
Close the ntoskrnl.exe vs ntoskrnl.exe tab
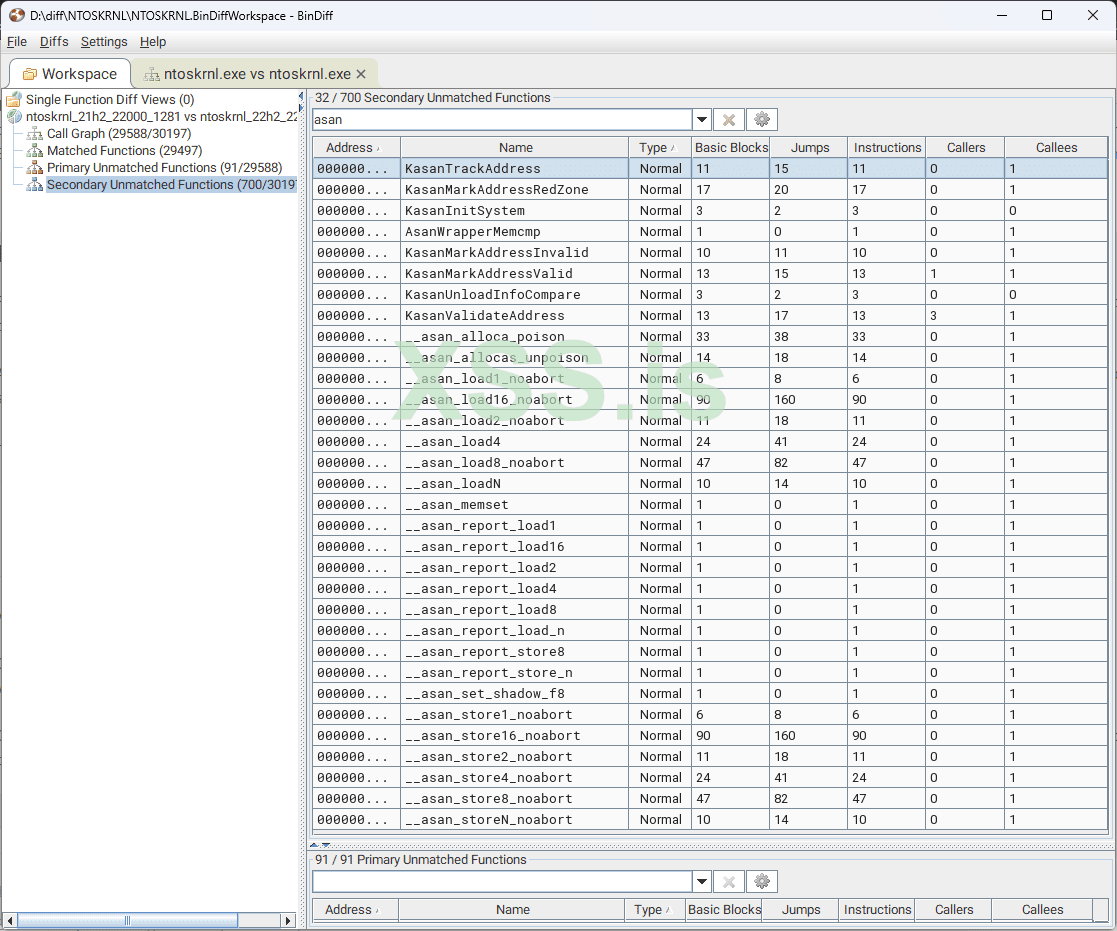361,74
